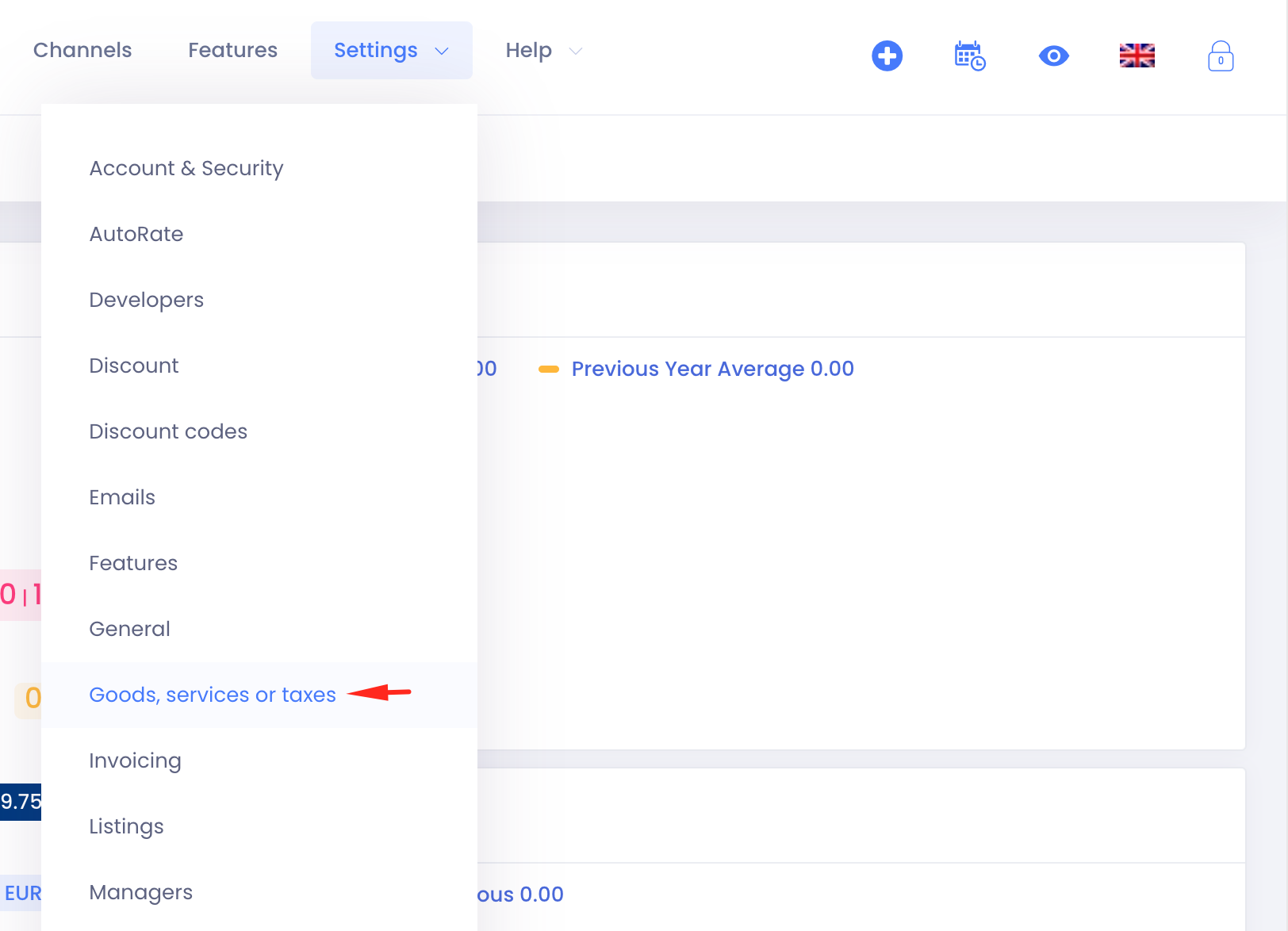Image resolution: width=1288 pixels, height=931 pixels.
Task: Open the Developers settings entry
Action: tap(146, 300)
